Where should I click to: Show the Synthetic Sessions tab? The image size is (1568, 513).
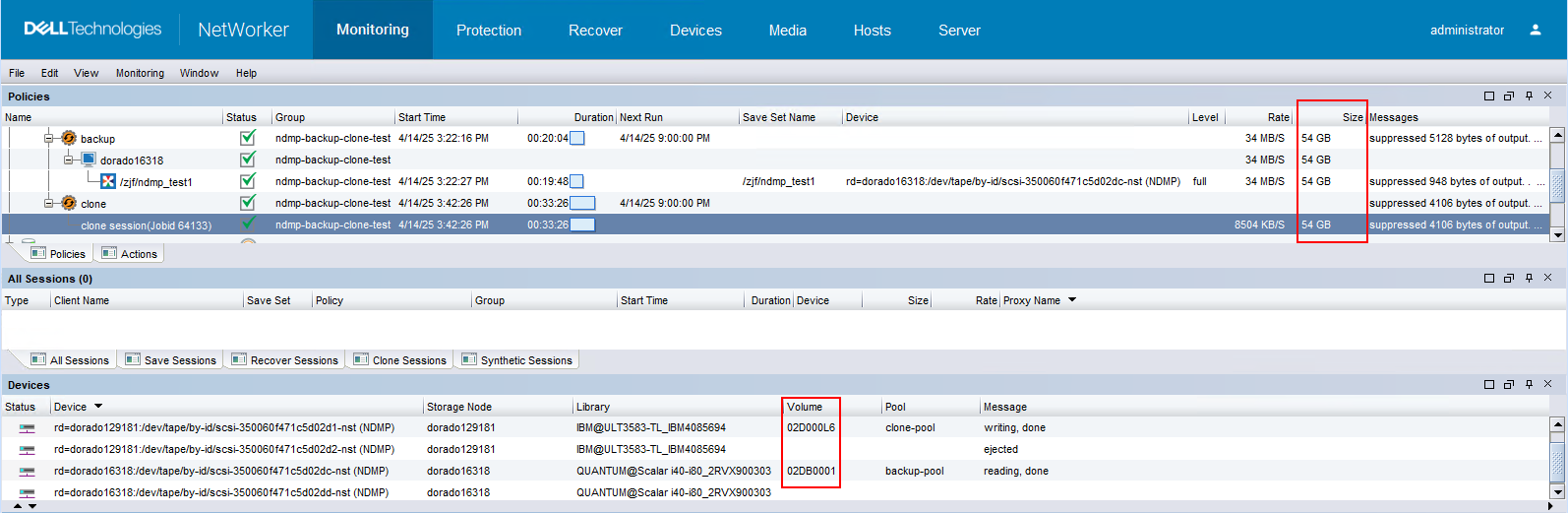coord(516,360)
